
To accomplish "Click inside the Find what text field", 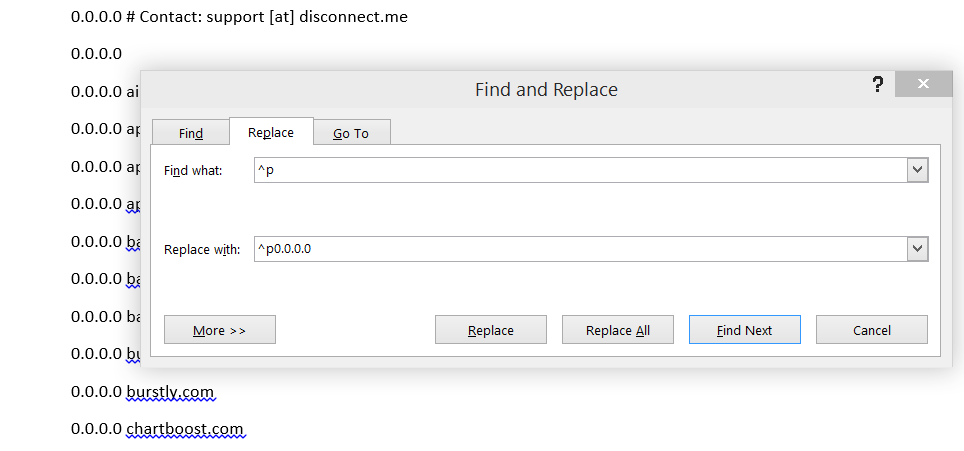I will [580, 170].
